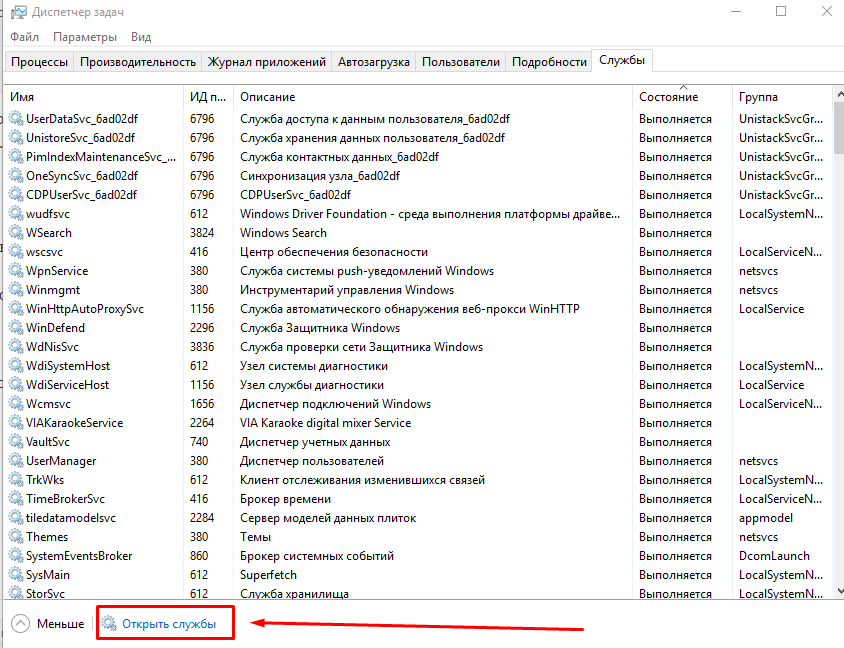Select the Themes service gear icon
The height and width of the screenshot is (648, 844).
[x=16, y=537]
